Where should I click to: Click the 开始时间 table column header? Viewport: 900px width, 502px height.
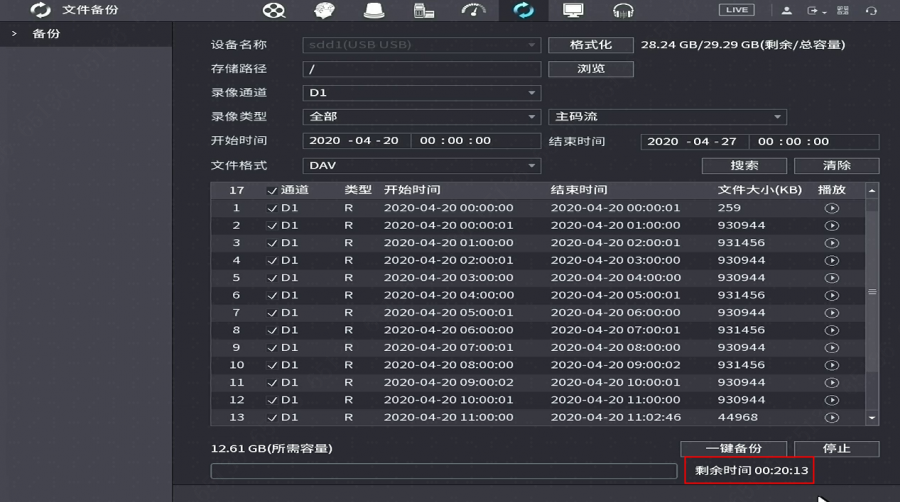click(x=412, y=190)
